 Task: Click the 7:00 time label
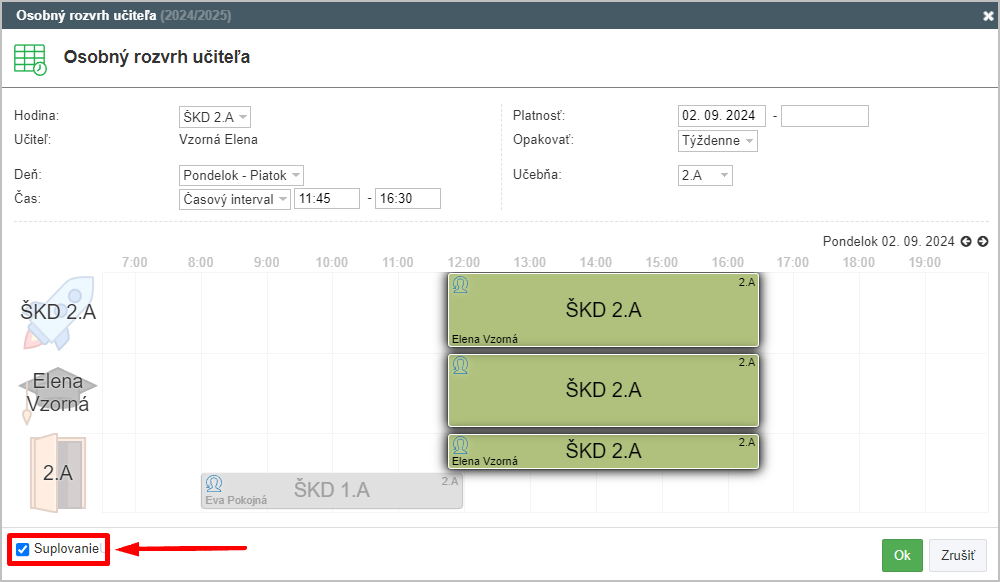135,262
